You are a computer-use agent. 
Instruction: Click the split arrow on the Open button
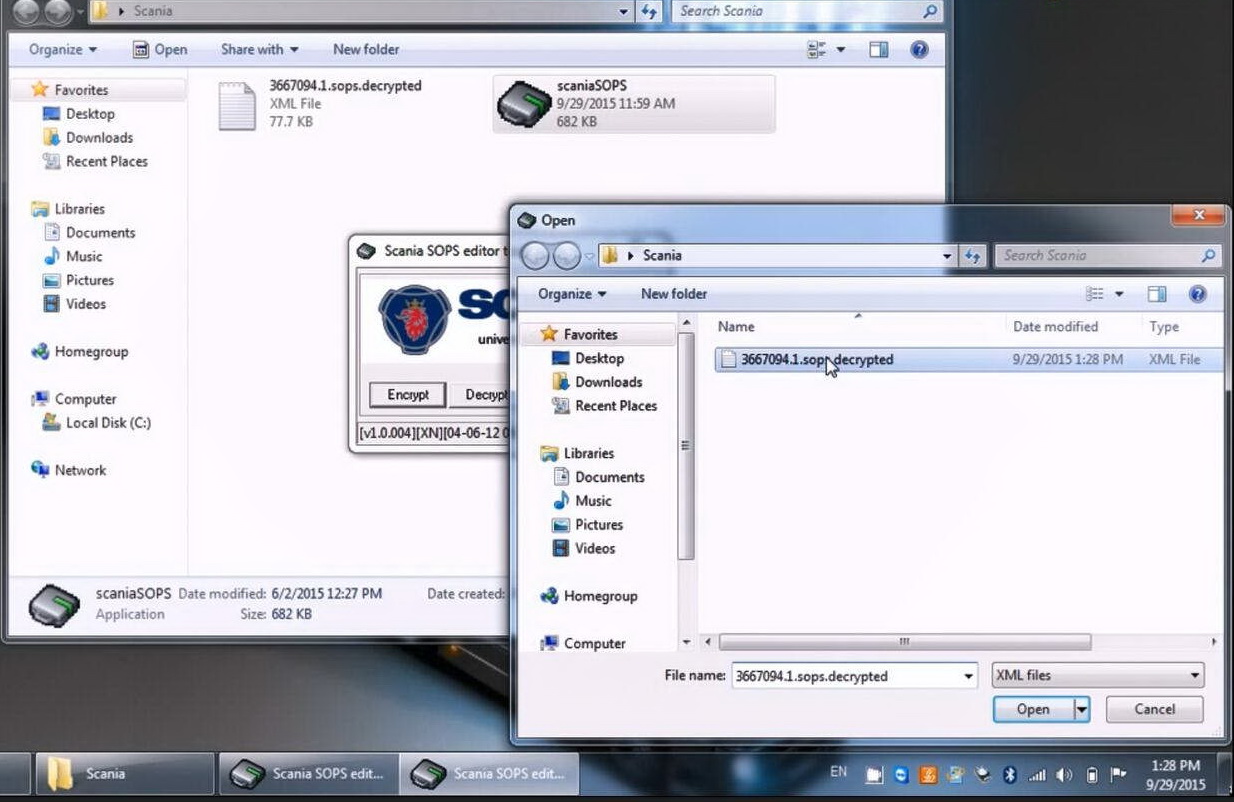tap(1081, 709)
